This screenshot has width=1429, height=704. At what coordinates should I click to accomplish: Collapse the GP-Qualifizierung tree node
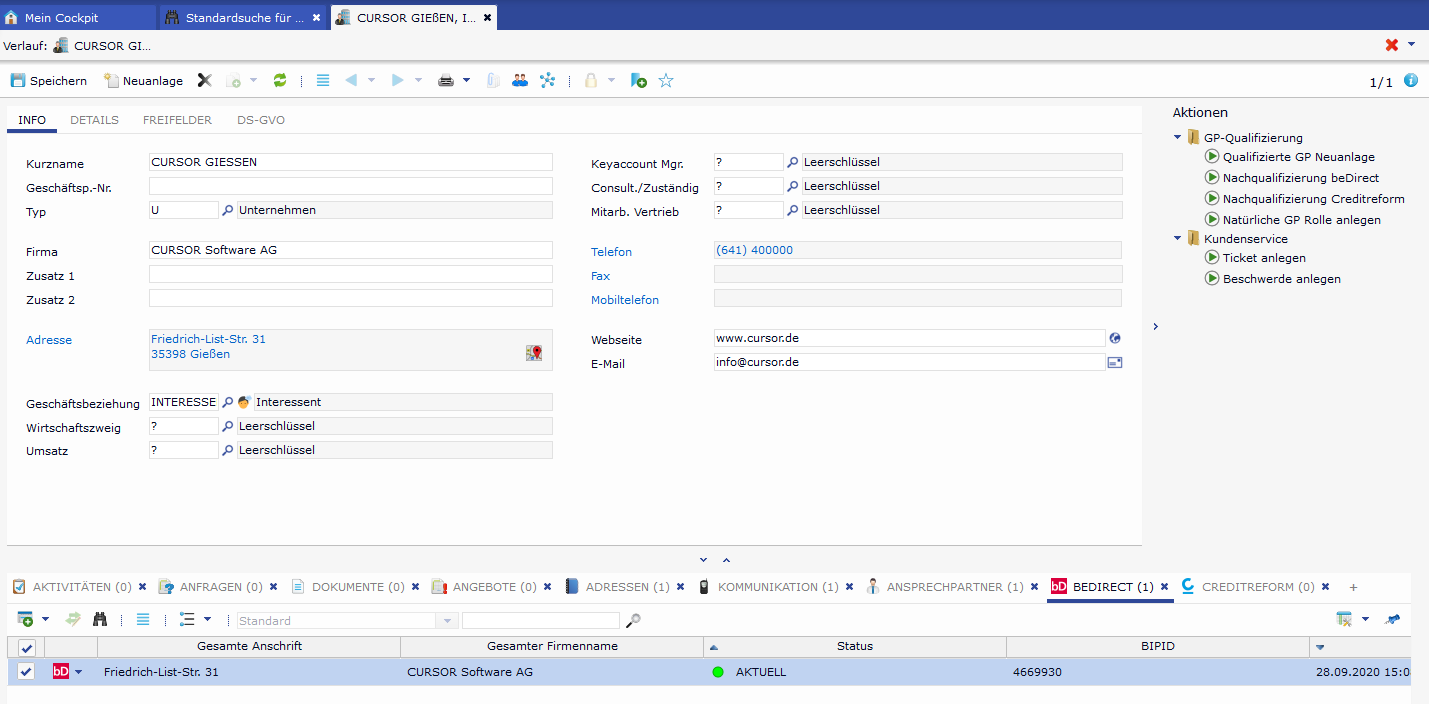1179,138
